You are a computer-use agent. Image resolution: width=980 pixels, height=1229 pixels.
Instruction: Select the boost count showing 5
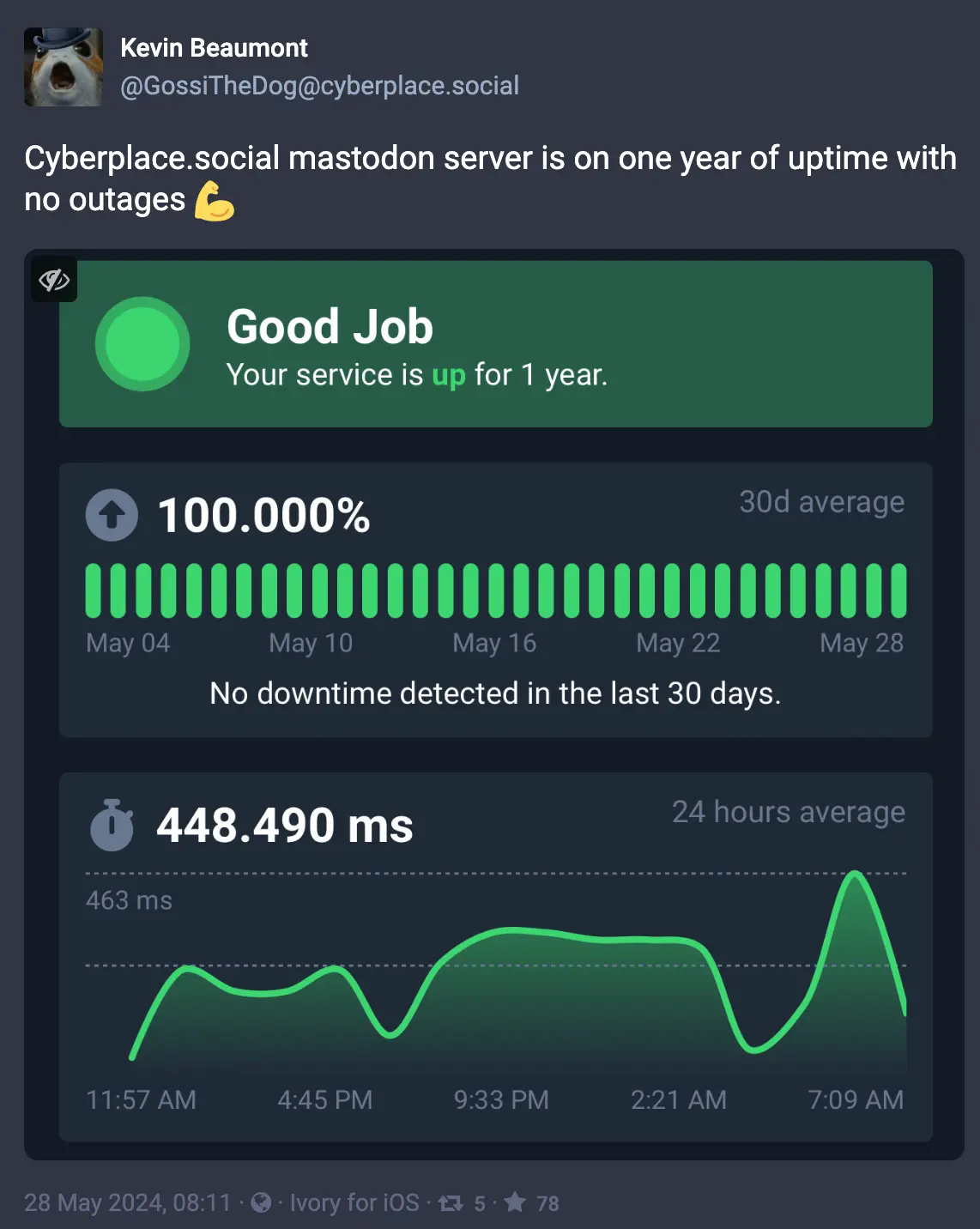tap(478, 1203)
